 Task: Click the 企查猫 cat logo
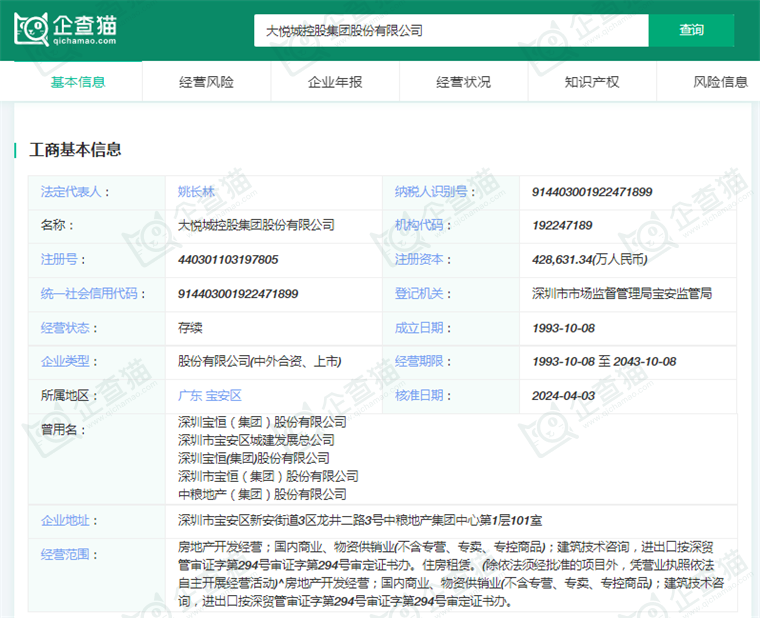[65, 30]
